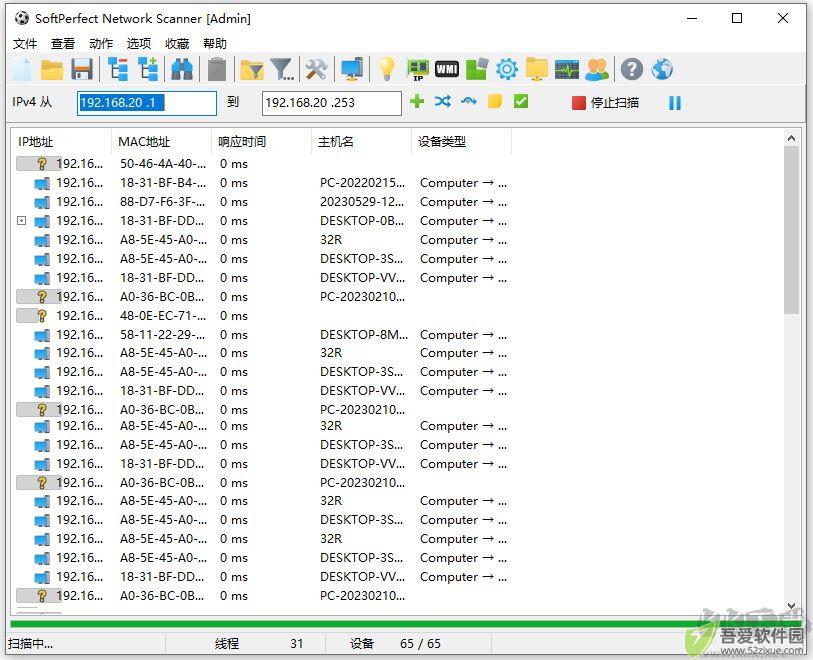813x660 pixels.
Task: Click the ending IP field 192.168.20.253
Action: (x=332, y=103)
